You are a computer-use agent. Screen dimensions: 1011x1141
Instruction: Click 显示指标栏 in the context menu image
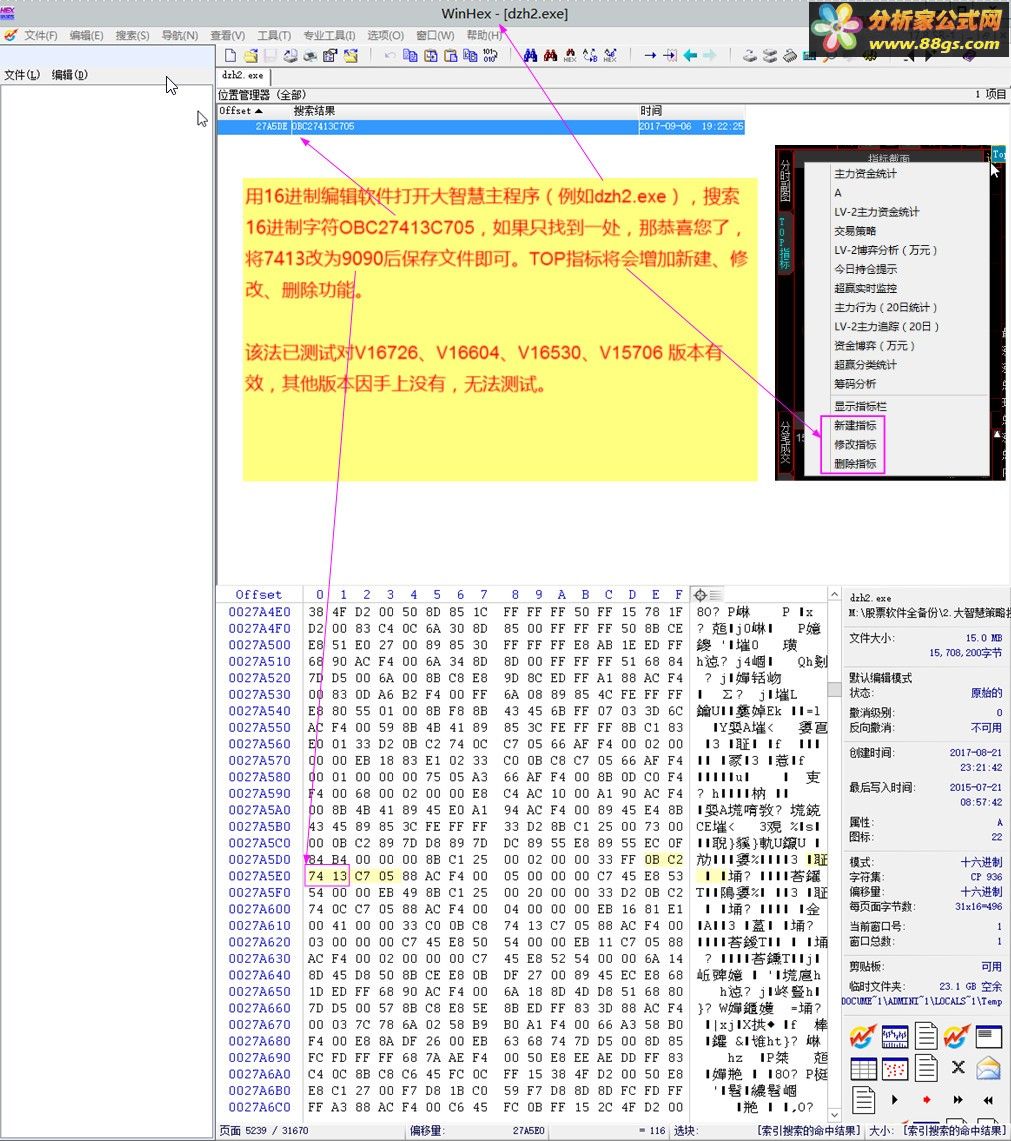point(860,406)
